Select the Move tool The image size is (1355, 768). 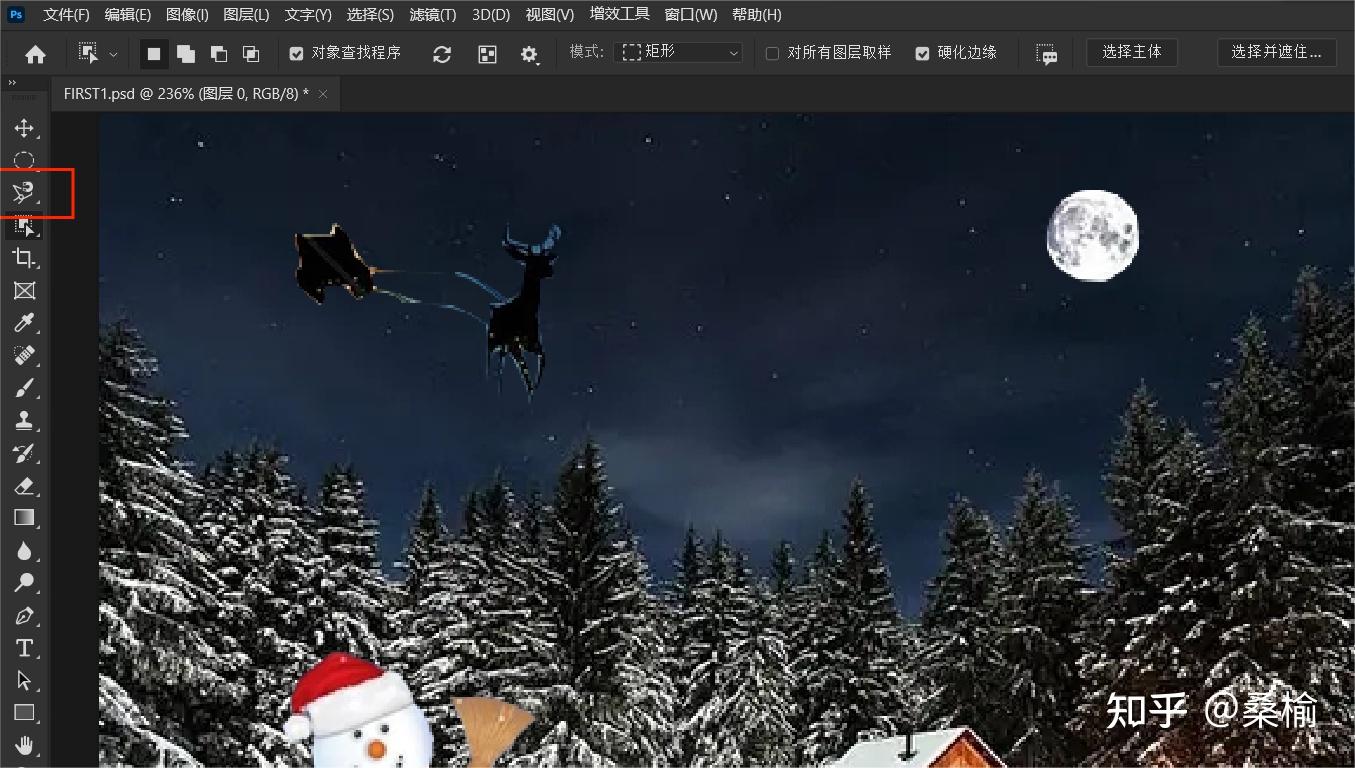click(x=24, y=128)
